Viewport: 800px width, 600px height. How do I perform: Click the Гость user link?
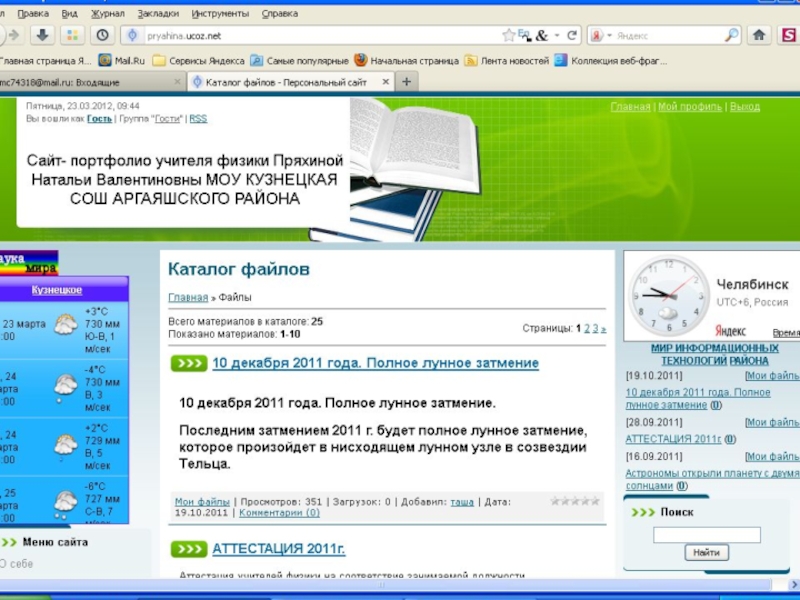click(99, 119)
